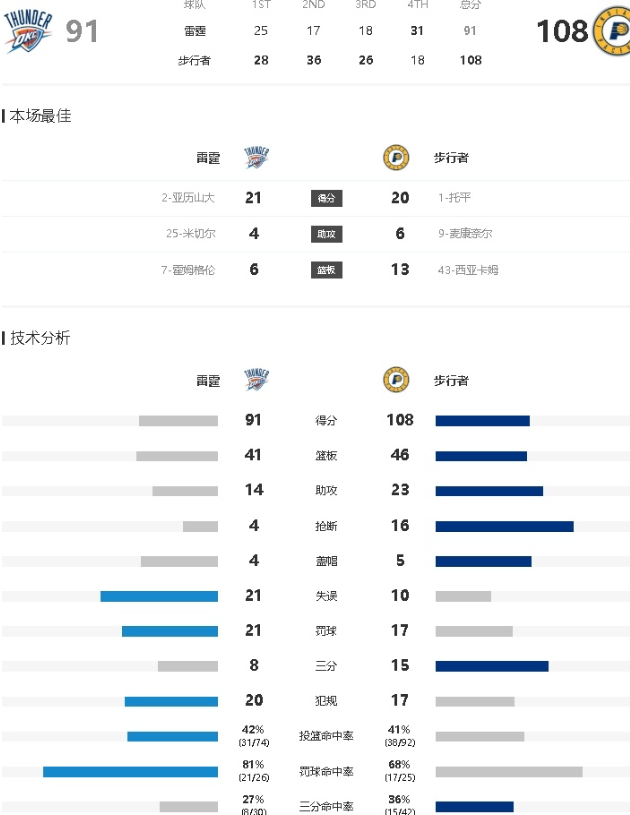Click the 雷霆 row in quarter score table

330,31
